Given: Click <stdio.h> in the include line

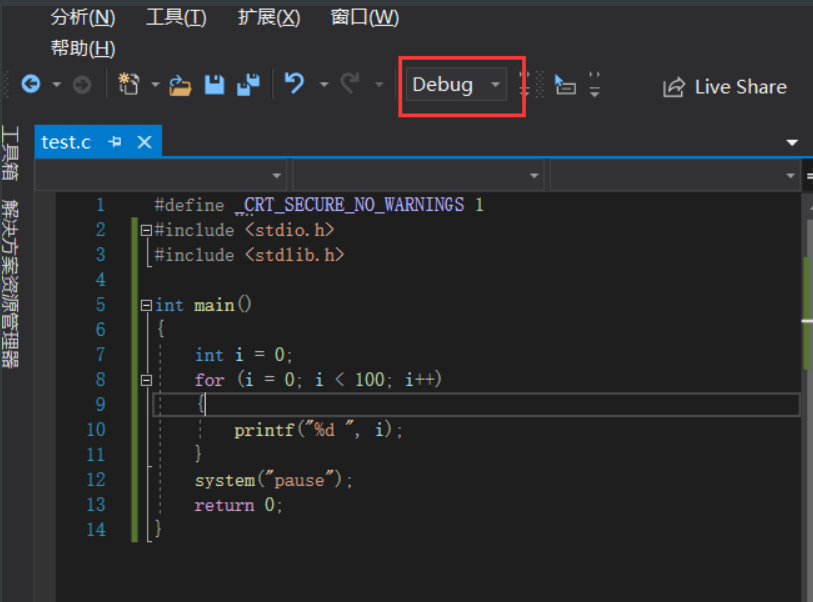Looking at the screenshot, I should tap(290, 230).
